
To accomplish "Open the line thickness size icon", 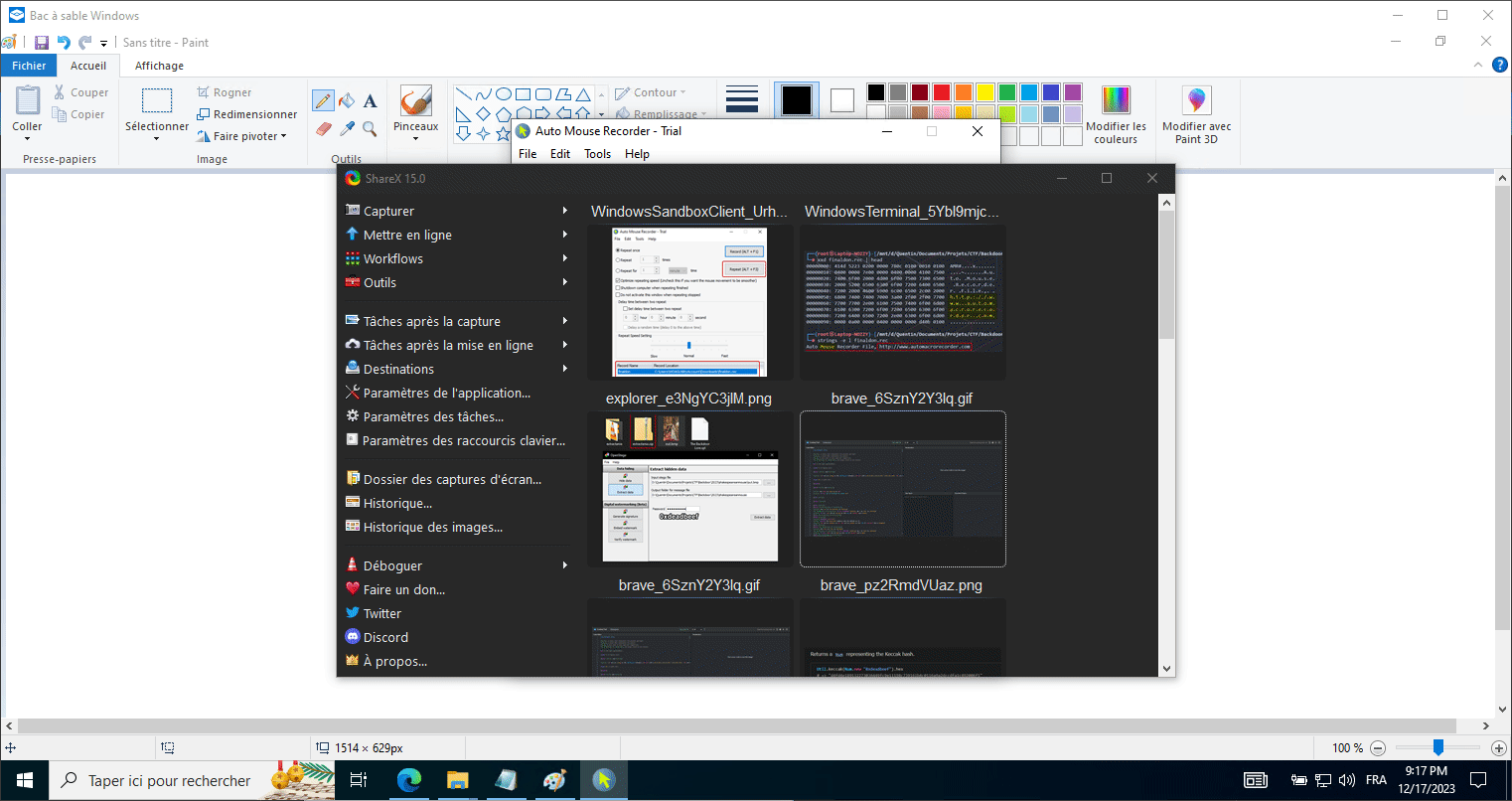I will (742, 99).
